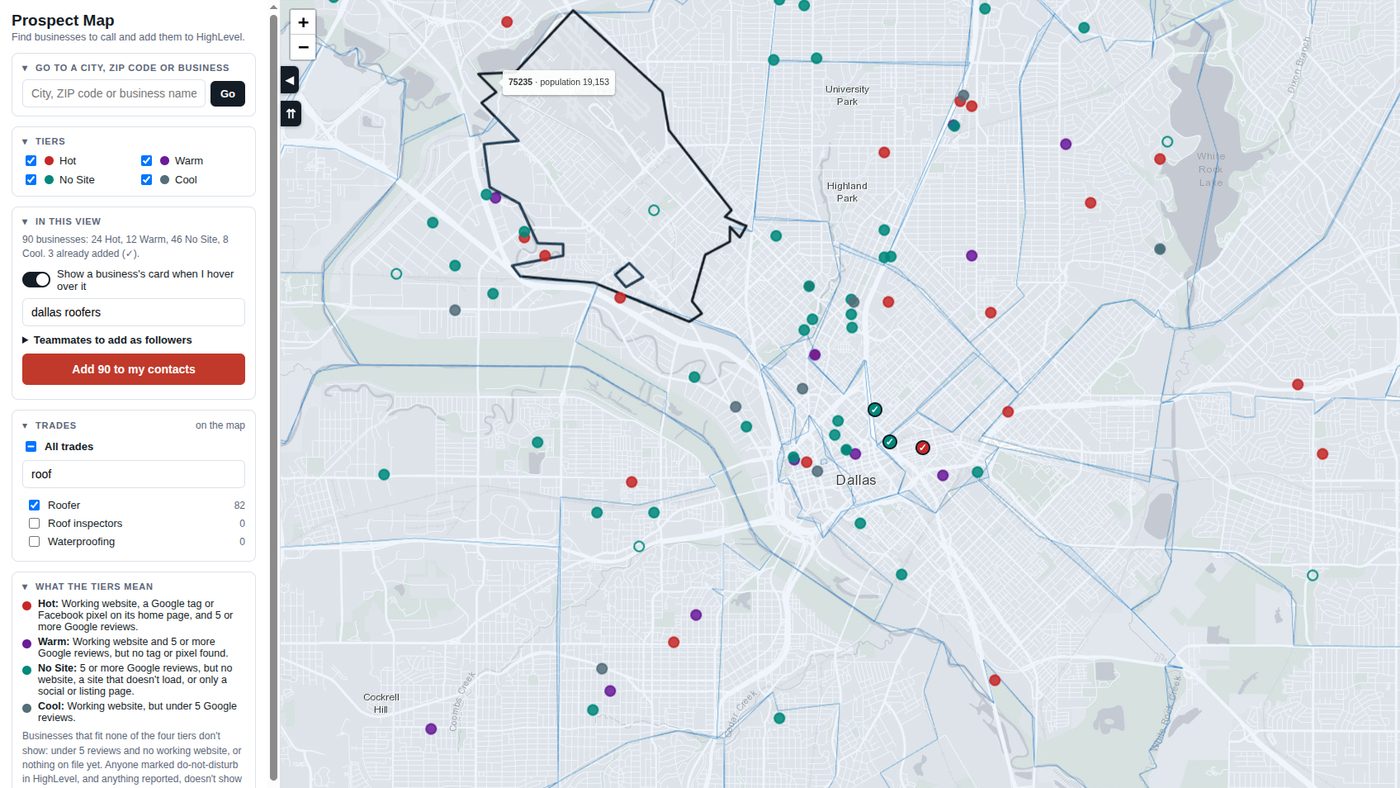Image resolution: width=1400 pixels, height=788 pixels.
Task: Focus the City, ZIP code or business field
Action: tap(114, 94)
